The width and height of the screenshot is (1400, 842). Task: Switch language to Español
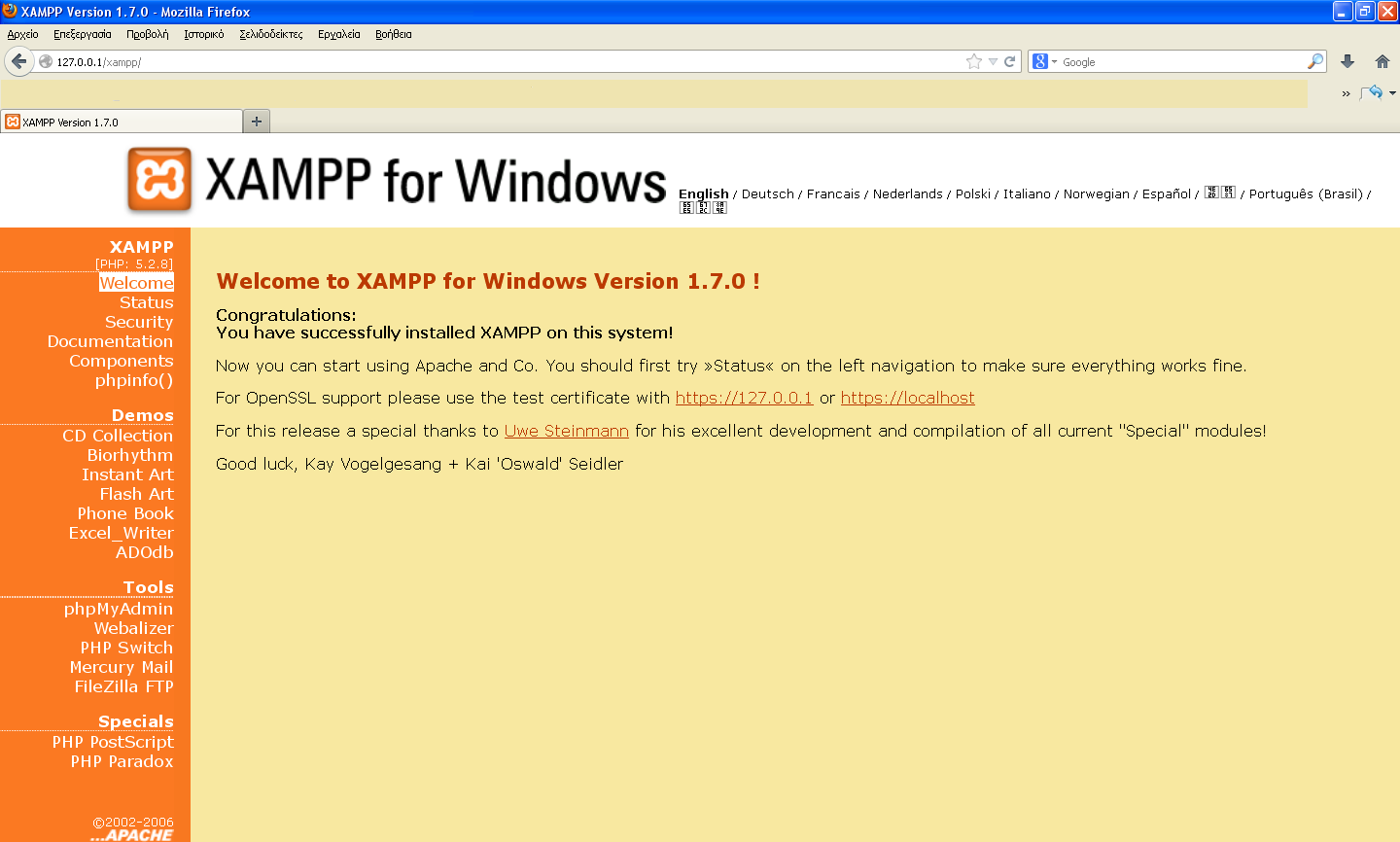(x=1167, y=193)
